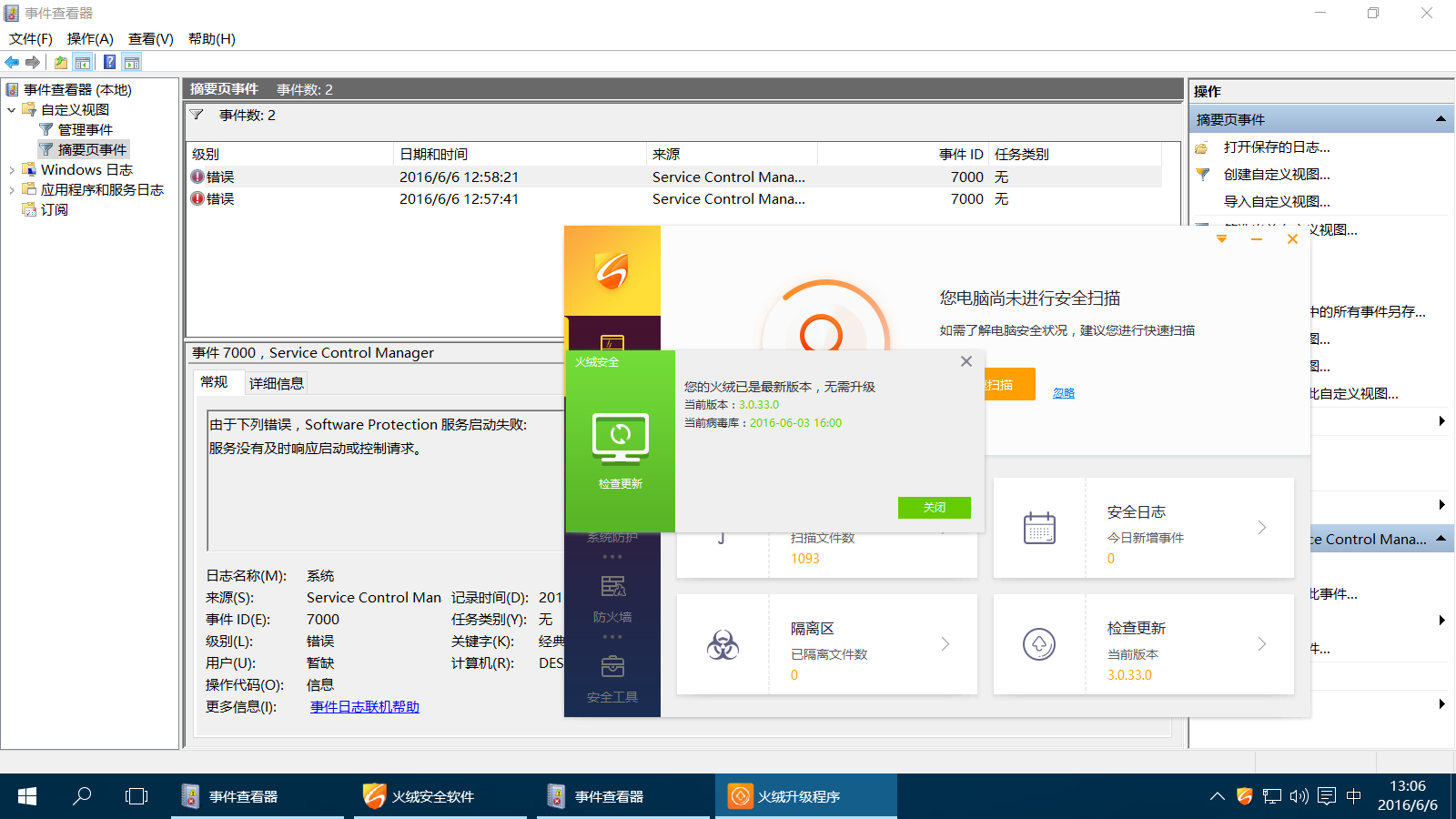
Task: Open the 检查更新 card chevron
Action: pyautogui.click(x=1262, y=644)
